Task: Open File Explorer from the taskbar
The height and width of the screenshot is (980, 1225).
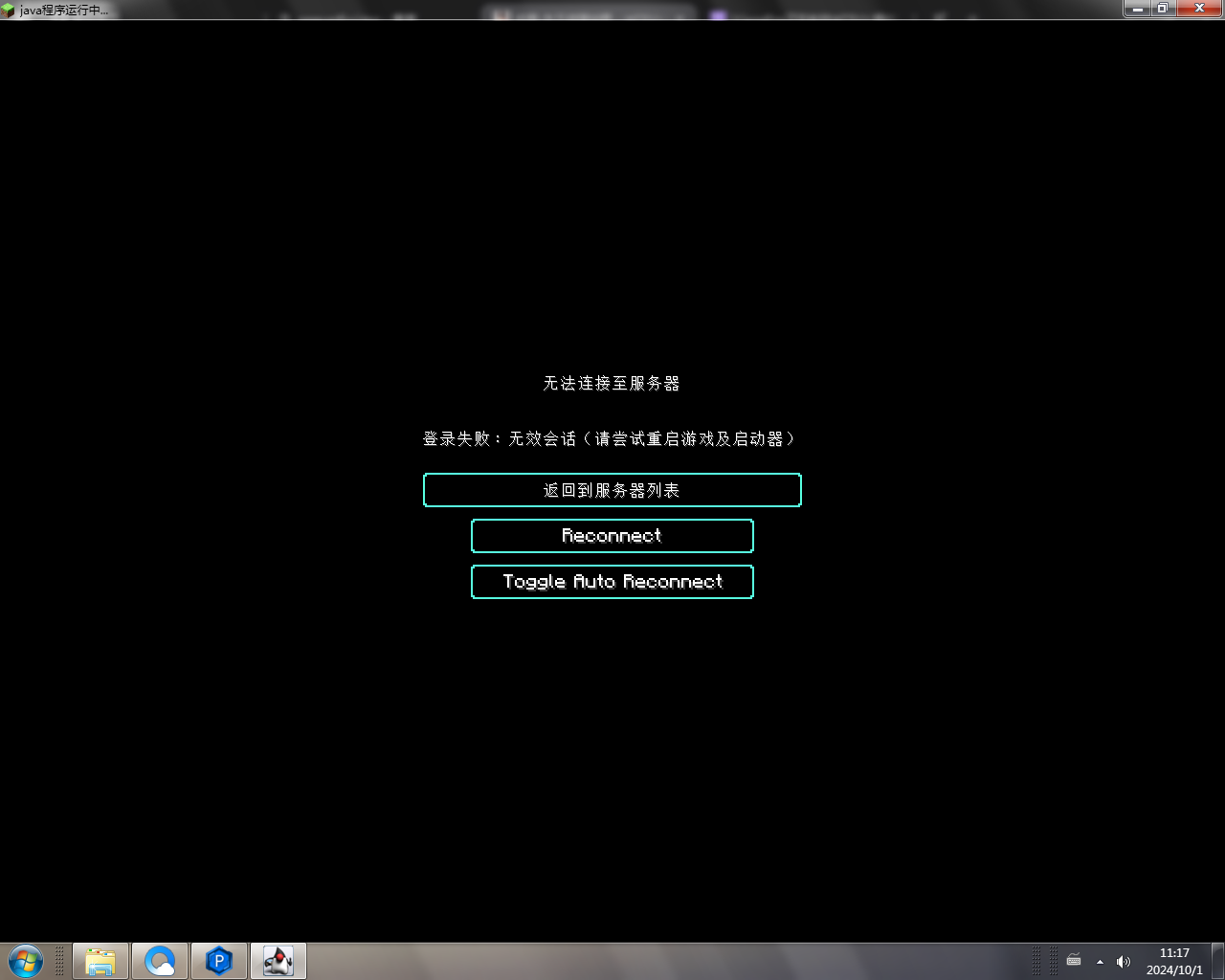Action: pyautogui.click(x=100, y=961)
